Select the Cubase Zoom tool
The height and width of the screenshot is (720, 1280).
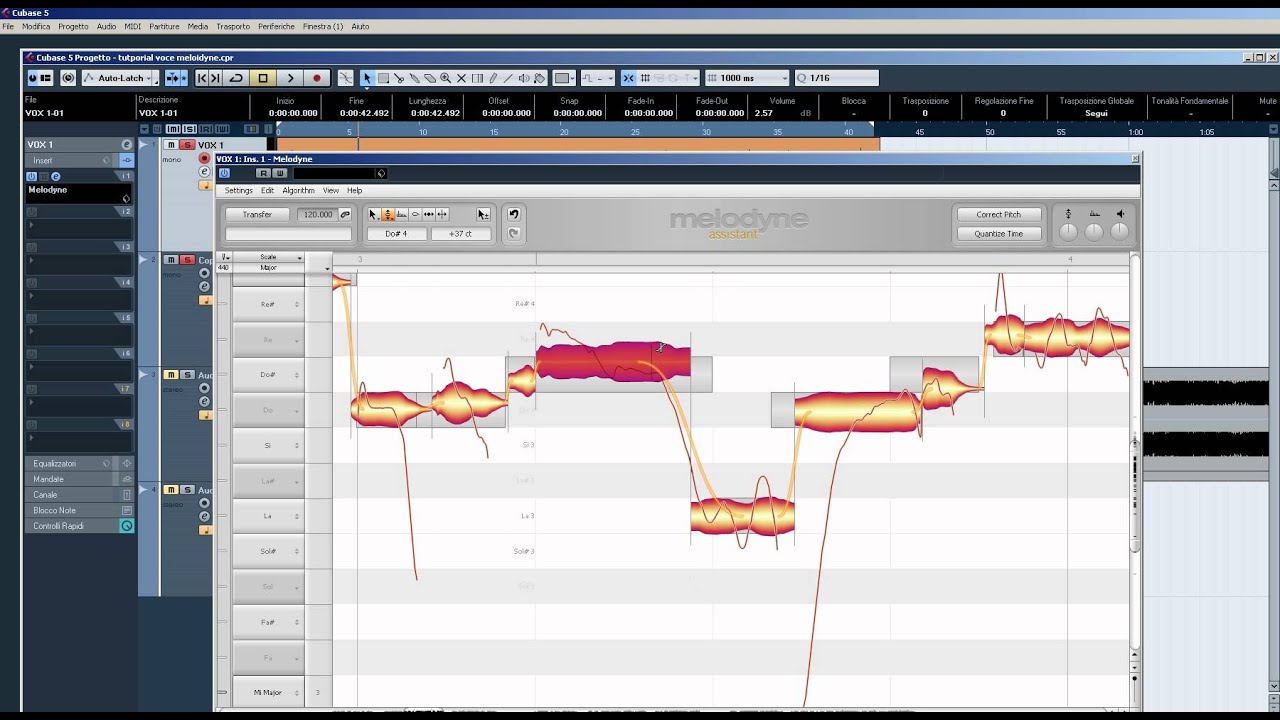[445, 78]
